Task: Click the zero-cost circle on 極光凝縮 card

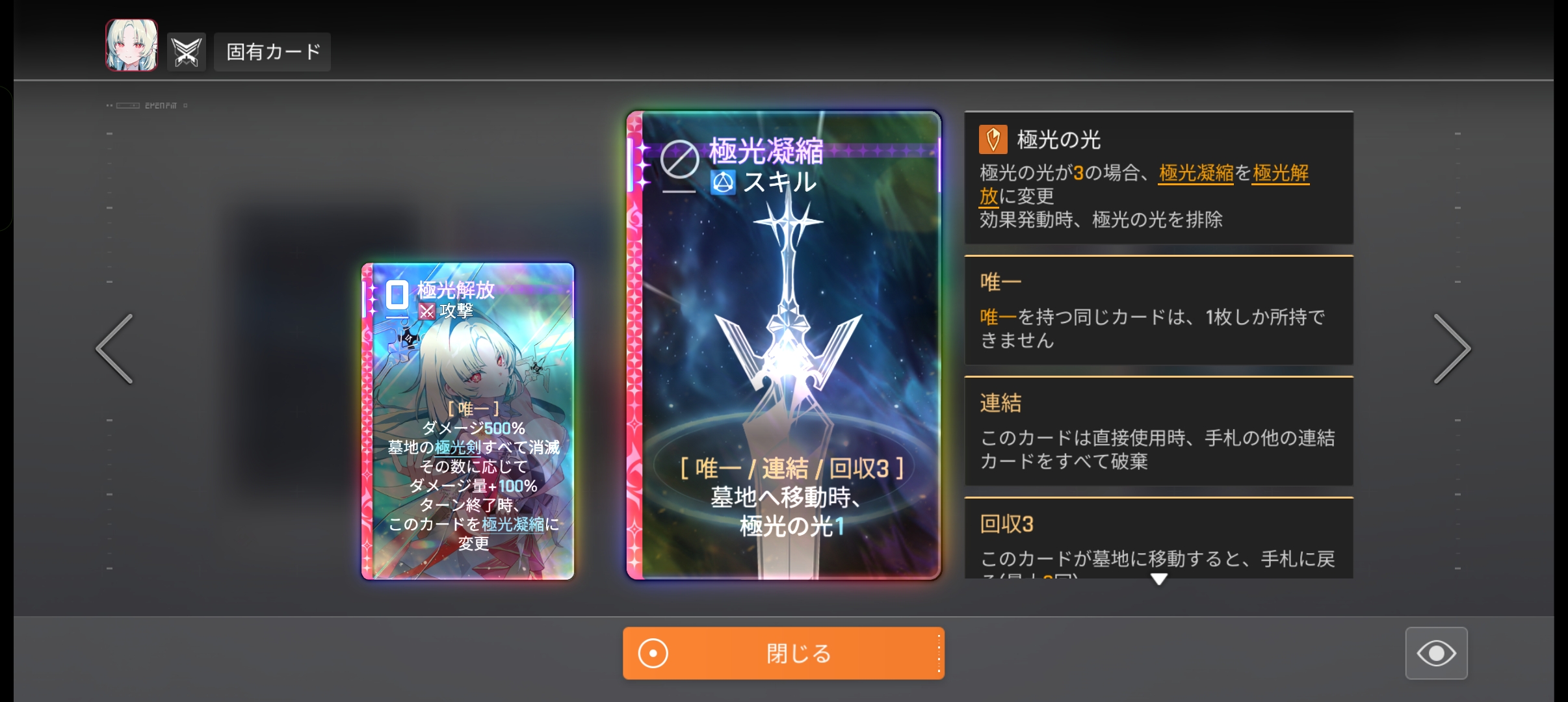Action: click(x=679, y=159)
